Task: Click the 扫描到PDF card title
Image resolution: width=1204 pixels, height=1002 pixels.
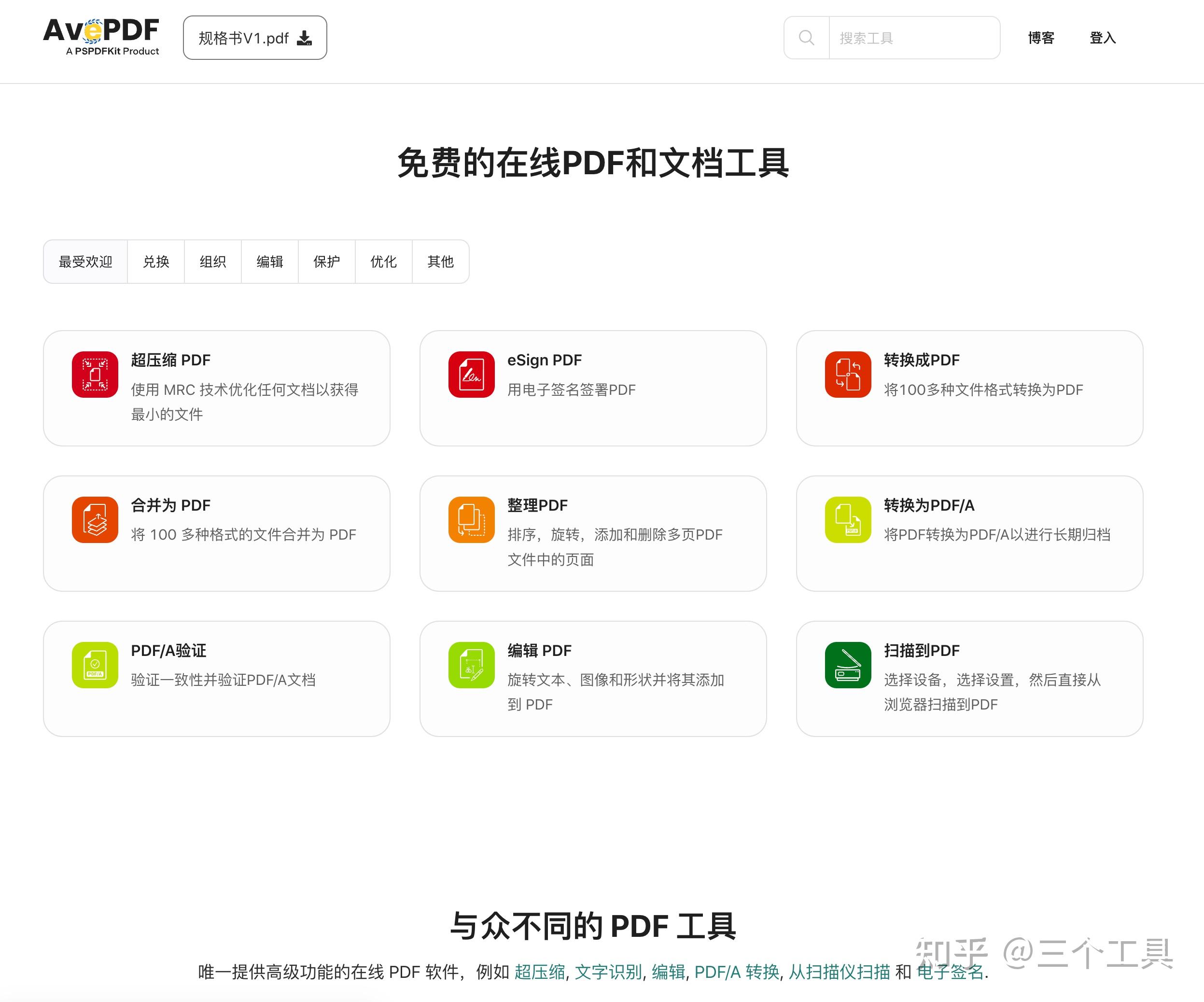Action: point(922,651)
